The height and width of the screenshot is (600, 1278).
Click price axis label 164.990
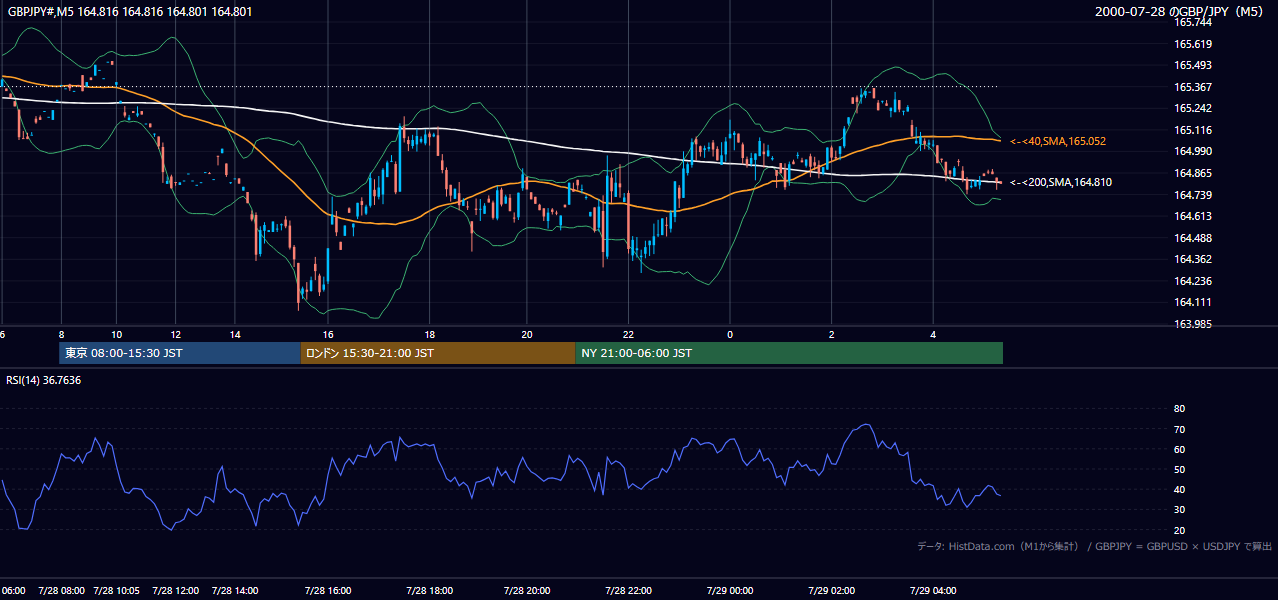click(1192, 151)
